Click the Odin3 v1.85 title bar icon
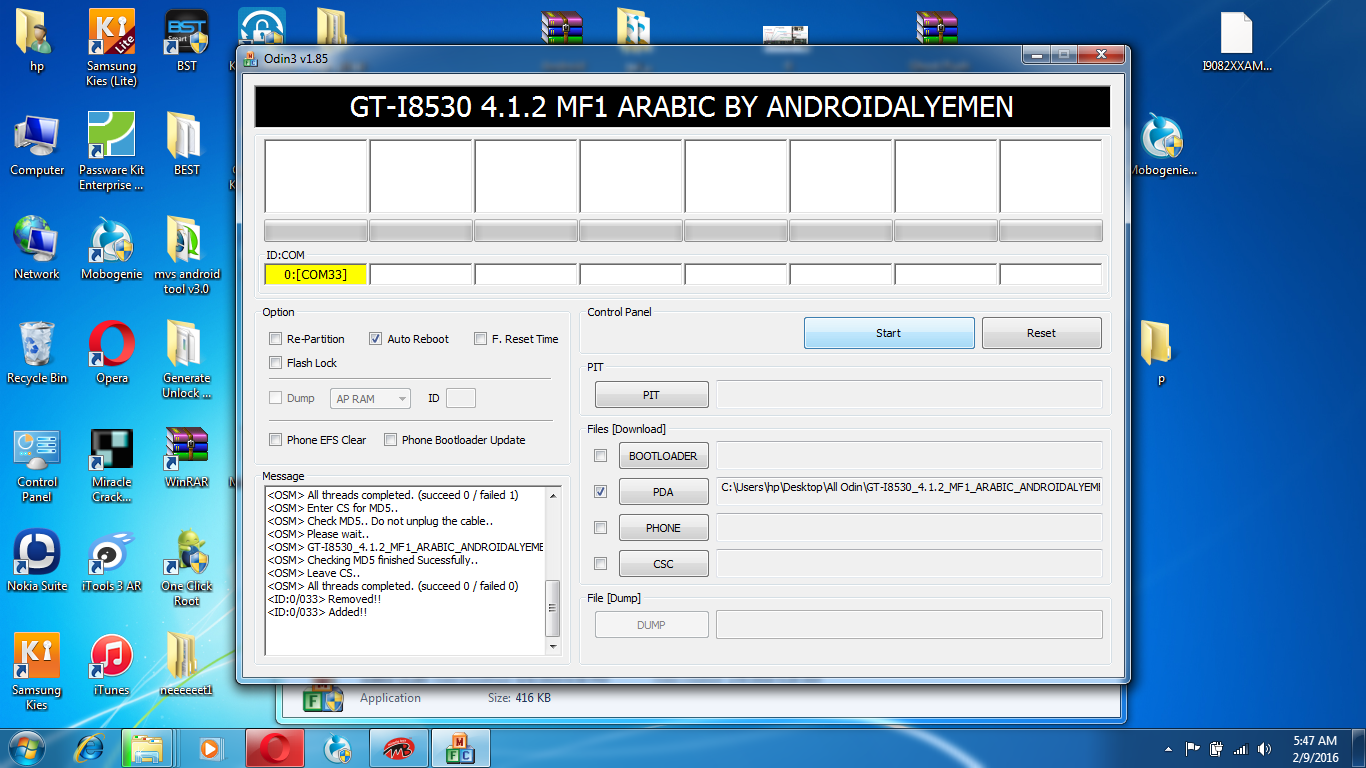This screenshot has height=768, width=1366. (250, 58)
